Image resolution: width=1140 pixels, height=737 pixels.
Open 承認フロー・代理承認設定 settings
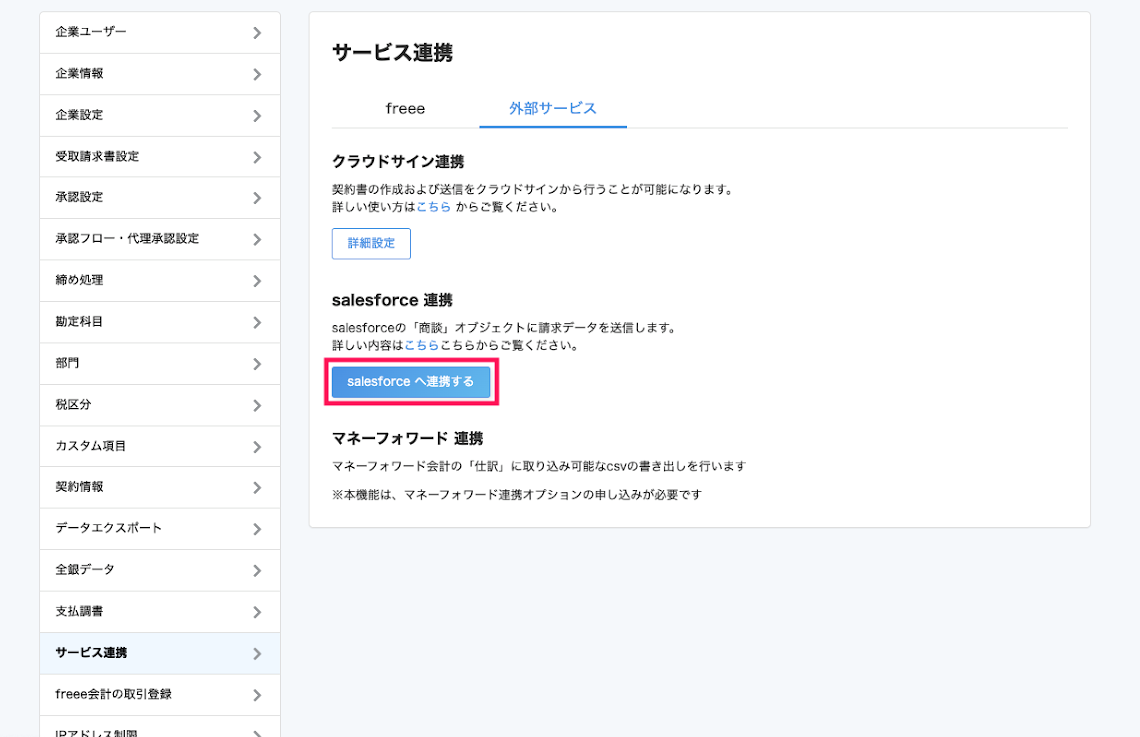pyautogui.click(x=160, y=238)
